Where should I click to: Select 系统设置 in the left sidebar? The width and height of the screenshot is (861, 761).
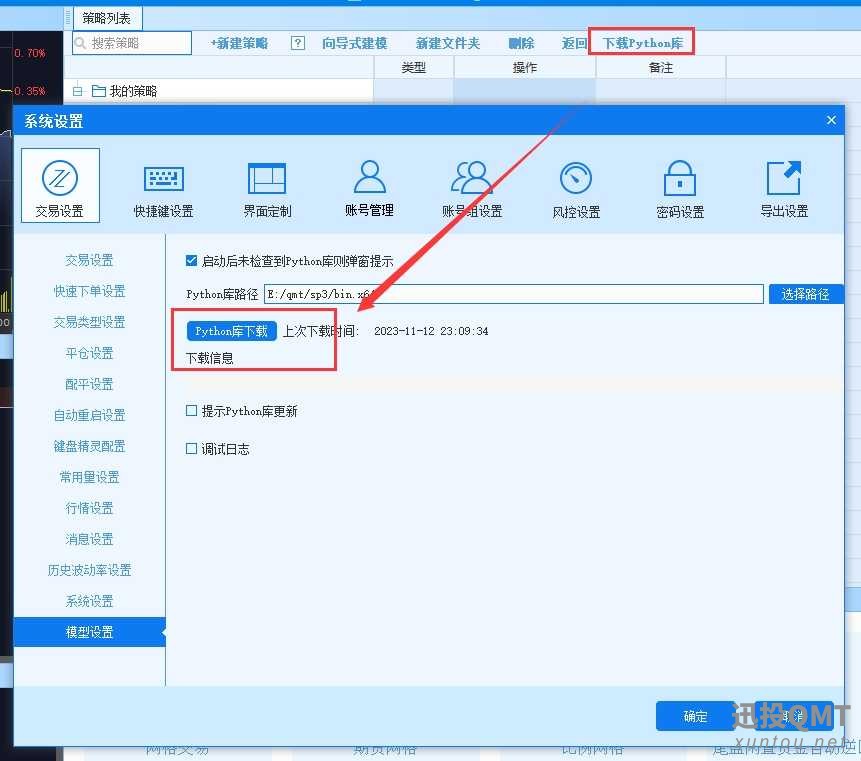(x=89, y=601)
